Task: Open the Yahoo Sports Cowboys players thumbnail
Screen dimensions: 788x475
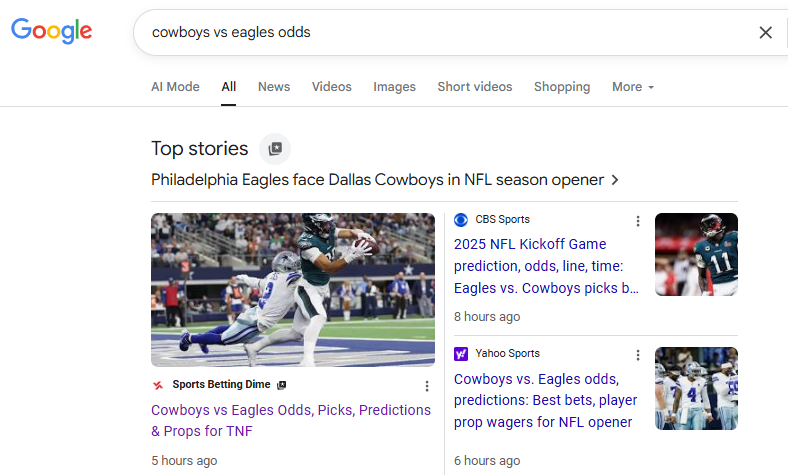Action: 696,389
